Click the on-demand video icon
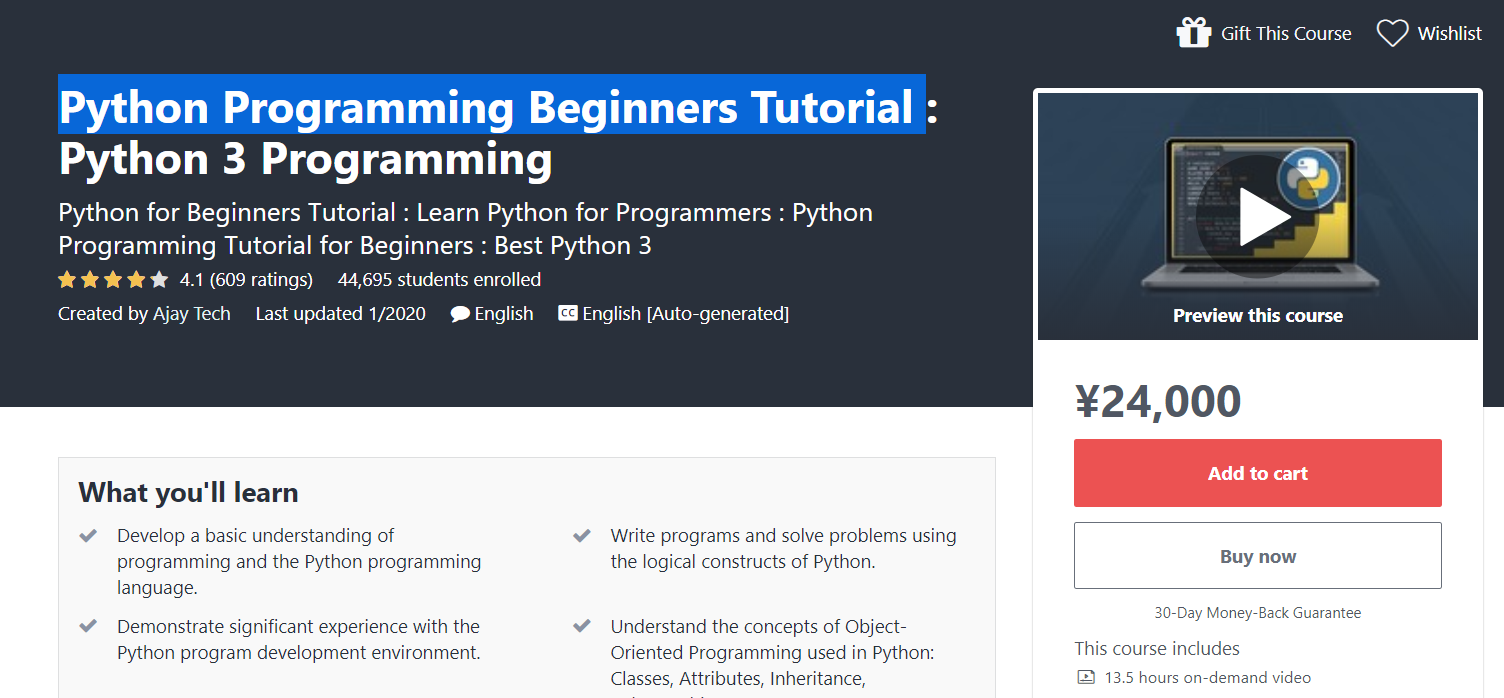This screenshot has height=698, width=1504. point(1086,678)
